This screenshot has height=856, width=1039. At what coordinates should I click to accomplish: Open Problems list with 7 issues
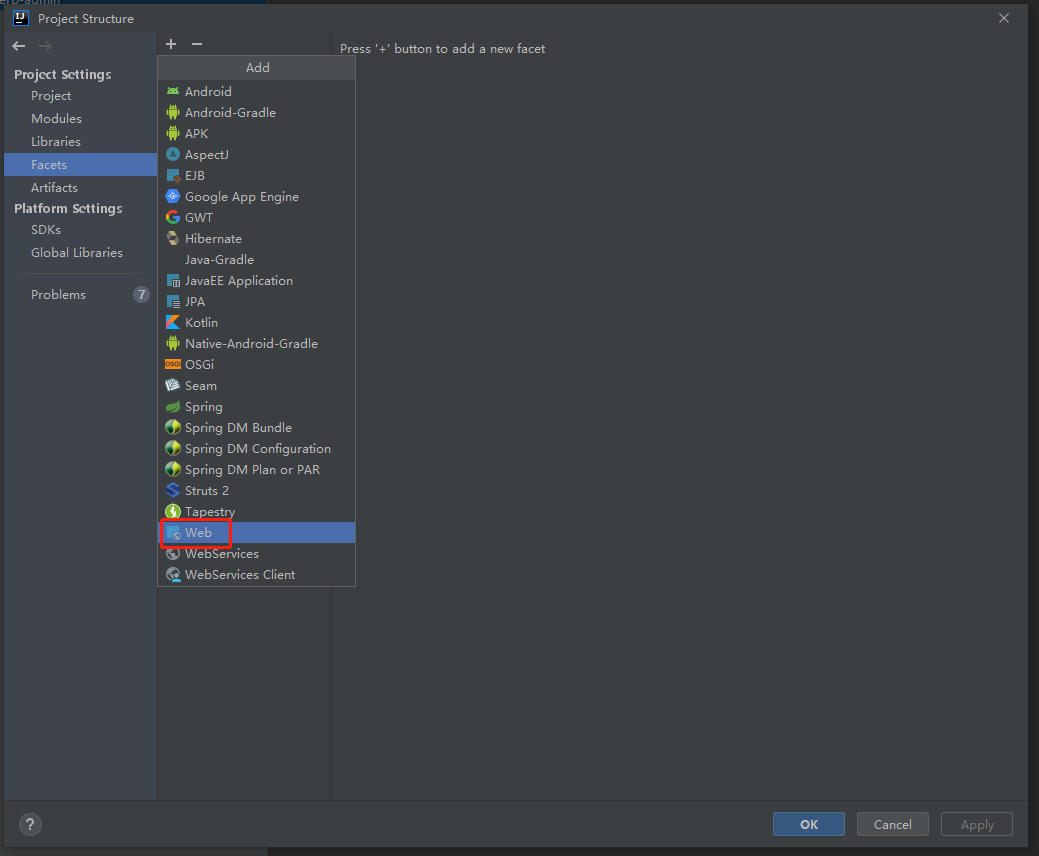(x=80, y=295)
